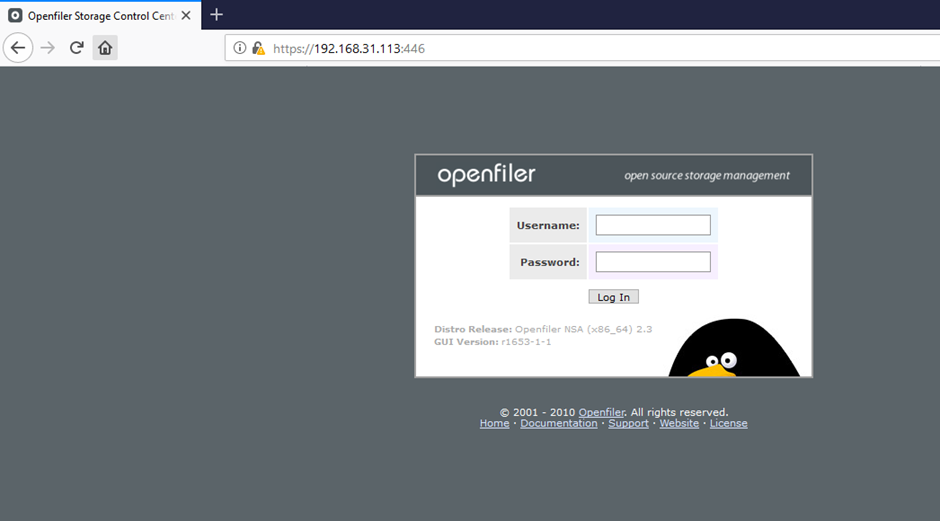
Task: Open the insecure connection padlock warning
Action: tap(258, 48)
